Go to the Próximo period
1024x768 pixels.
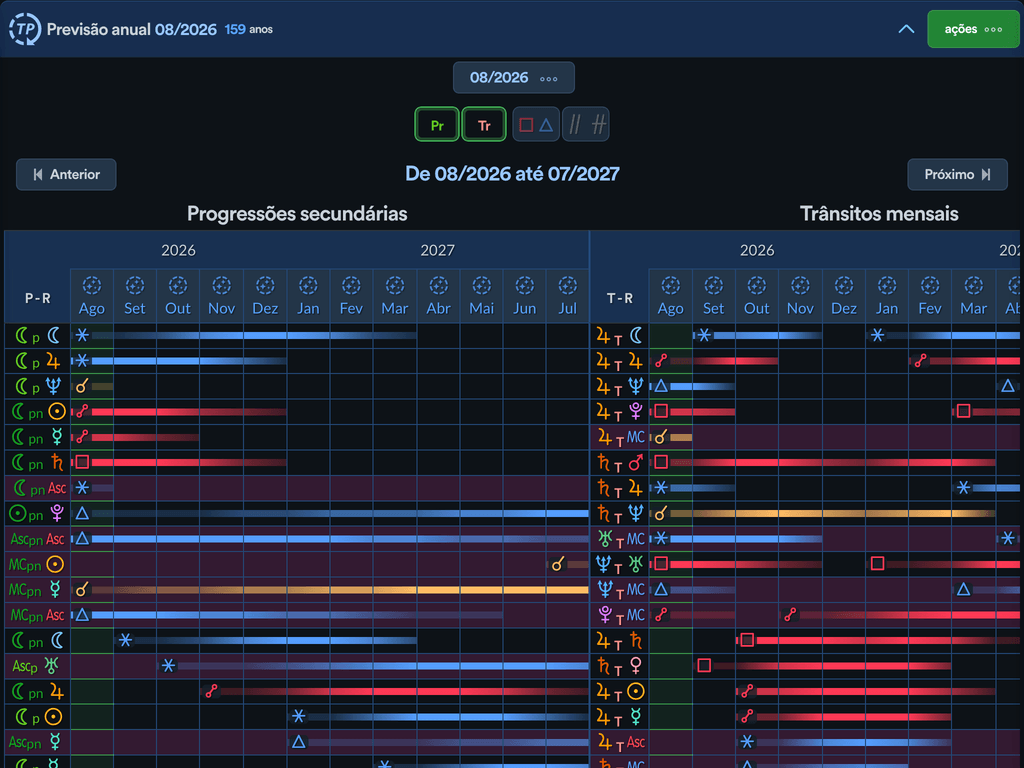957,174
